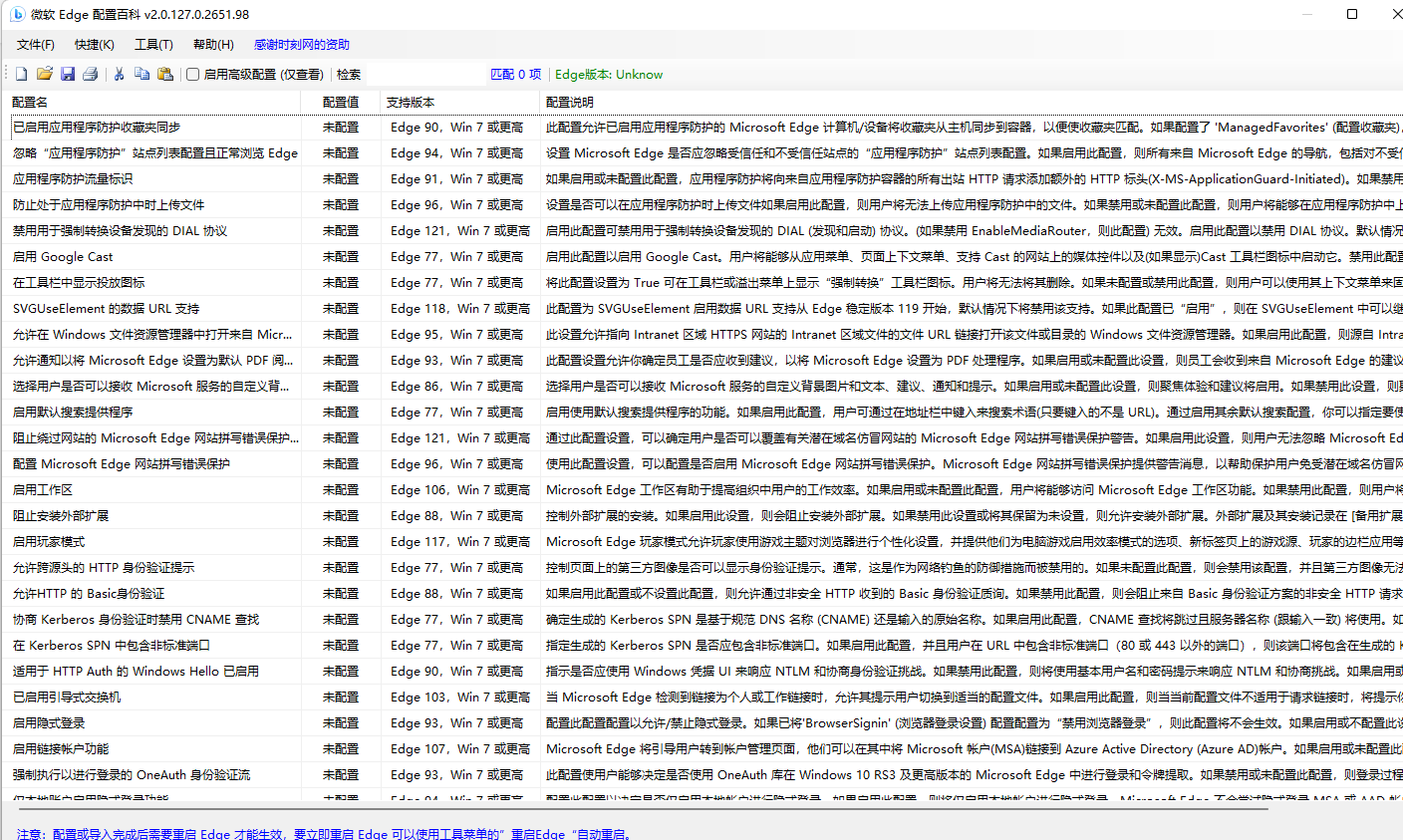This screenshot has width=1403, height=840.
Task: Select the 启用工作区 configuration row
Action: pyautogui.click(x=149, y=489)
